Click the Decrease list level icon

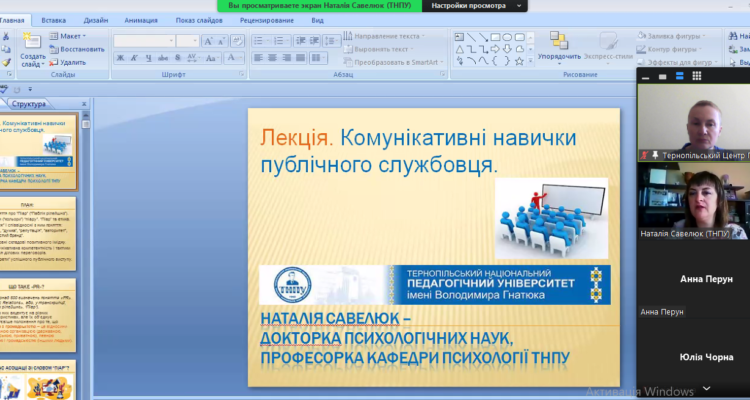click(300, 41)
